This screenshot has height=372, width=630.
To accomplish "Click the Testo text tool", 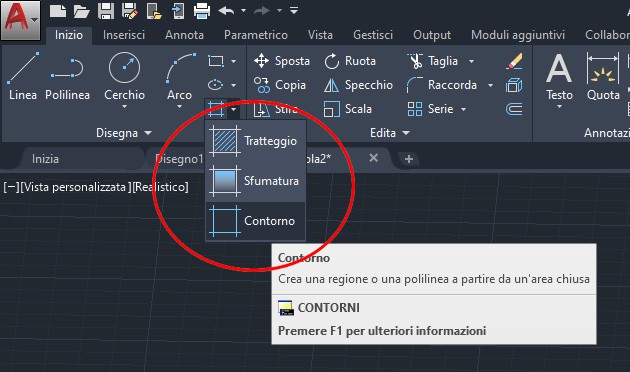I will point(559,76).
